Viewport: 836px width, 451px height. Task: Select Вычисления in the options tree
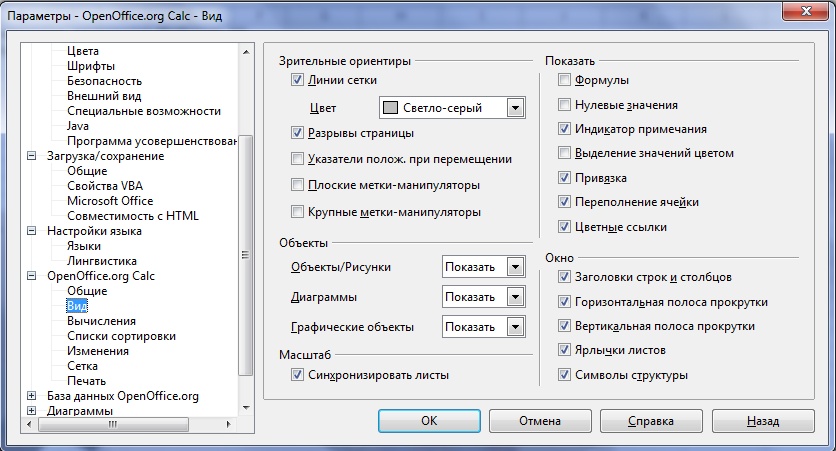101,321
